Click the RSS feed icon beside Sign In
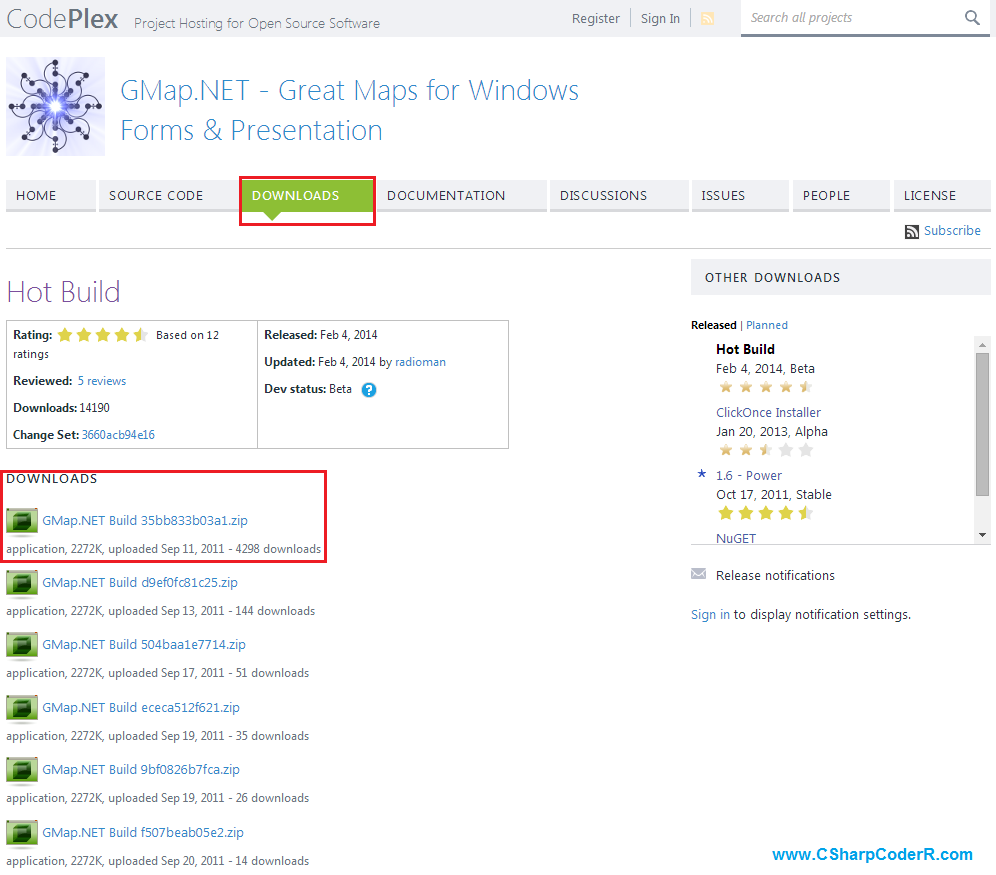This screenshot has width=996, height=875. coord(707,19)
